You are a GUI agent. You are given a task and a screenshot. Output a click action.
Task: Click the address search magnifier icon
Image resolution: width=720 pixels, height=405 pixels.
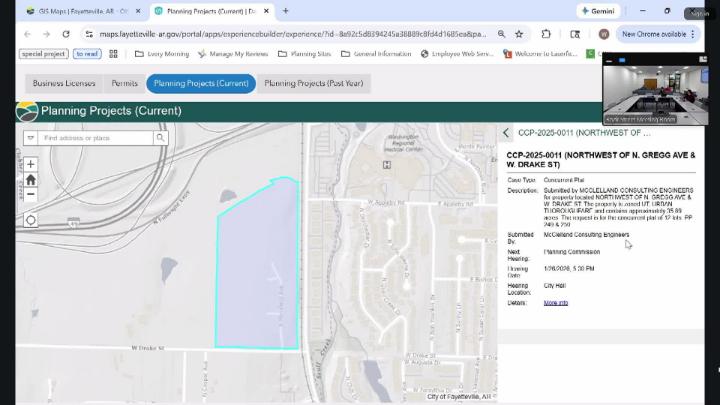[160, 138]
